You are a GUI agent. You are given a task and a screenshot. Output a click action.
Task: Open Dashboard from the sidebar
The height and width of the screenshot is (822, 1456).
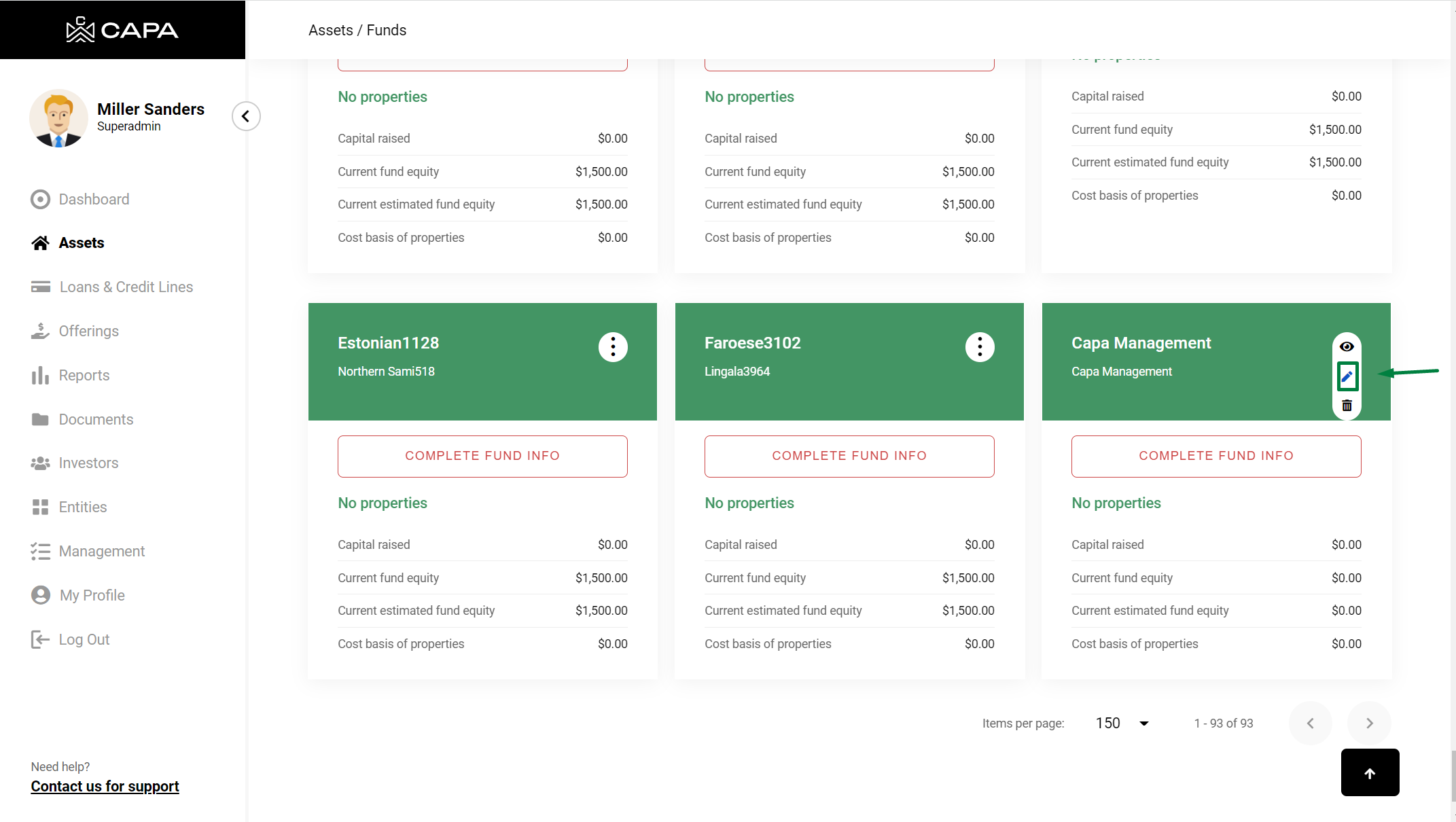(94, 199)
